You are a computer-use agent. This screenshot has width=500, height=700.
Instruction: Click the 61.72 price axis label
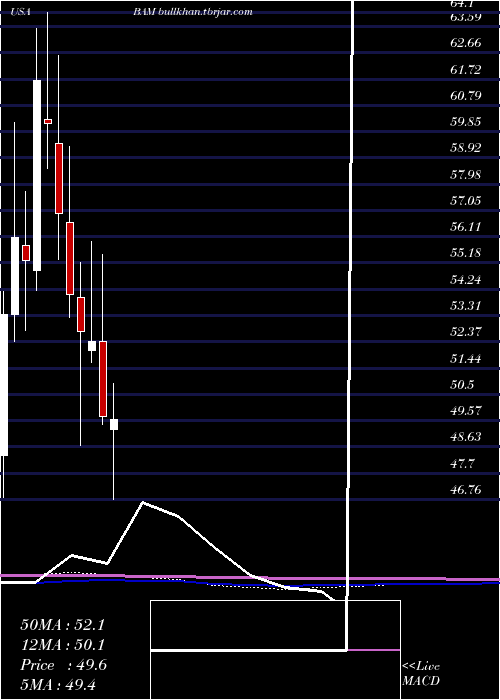(466, 70)
